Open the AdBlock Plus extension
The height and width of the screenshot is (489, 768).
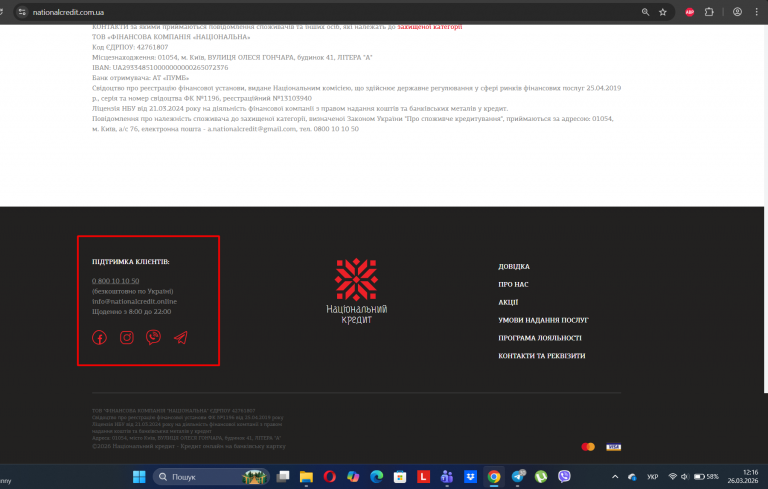pos(690,12)
